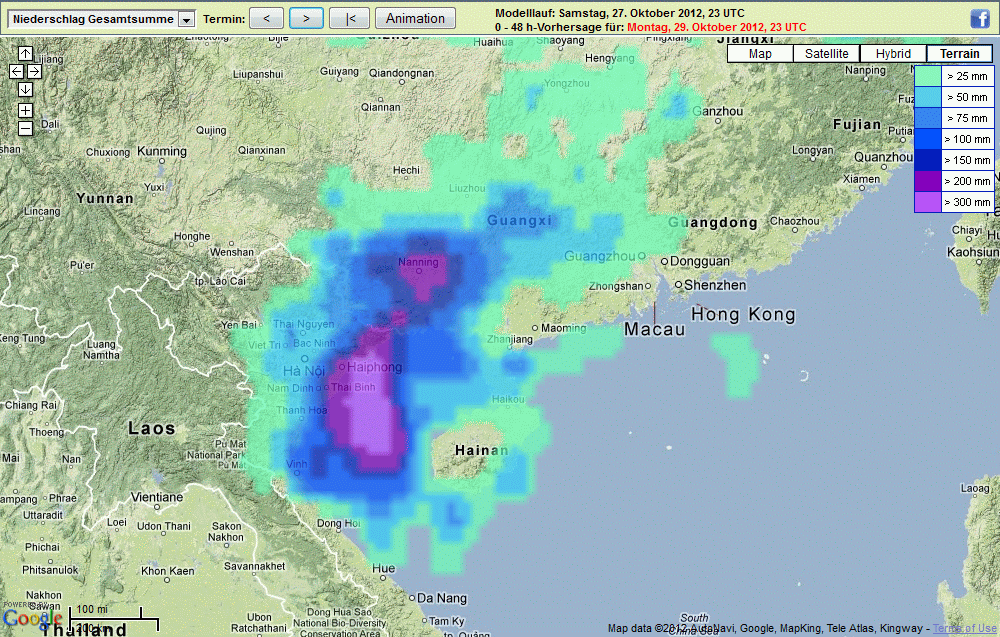This screenshot has width=1000, height=637.
Task: Click the > 150 mm legend color swatch
Action: [928, 160]
